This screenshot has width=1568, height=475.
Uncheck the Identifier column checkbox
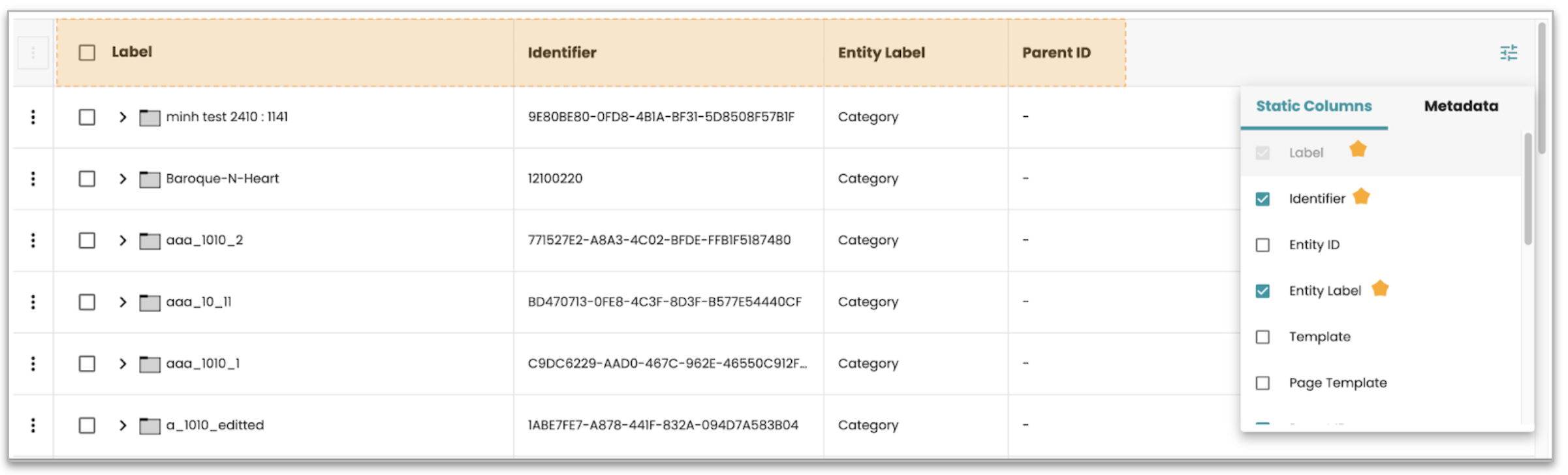click(1262, 199)
